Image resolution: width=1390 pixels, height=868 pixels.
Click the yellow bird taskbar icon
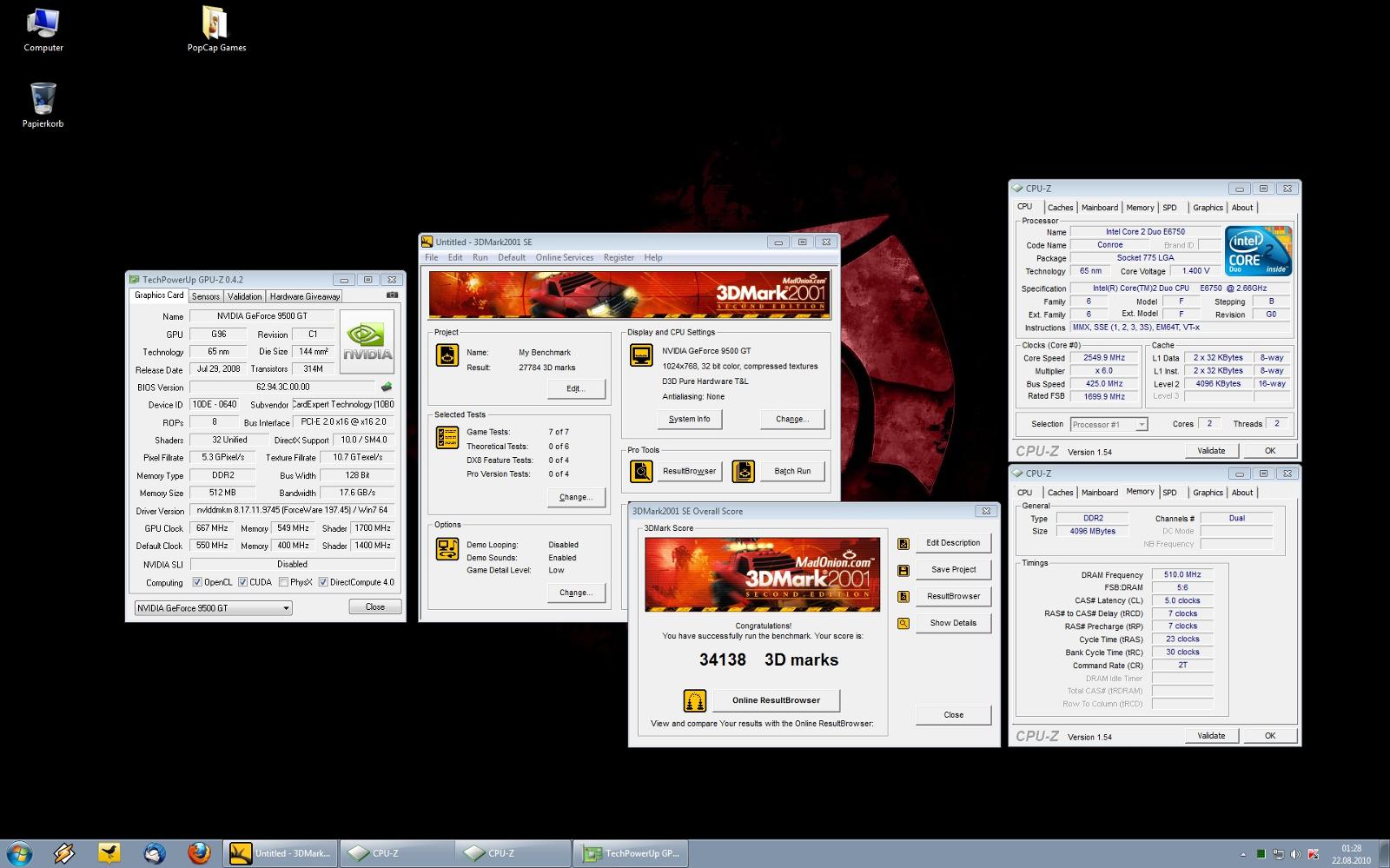109,853
